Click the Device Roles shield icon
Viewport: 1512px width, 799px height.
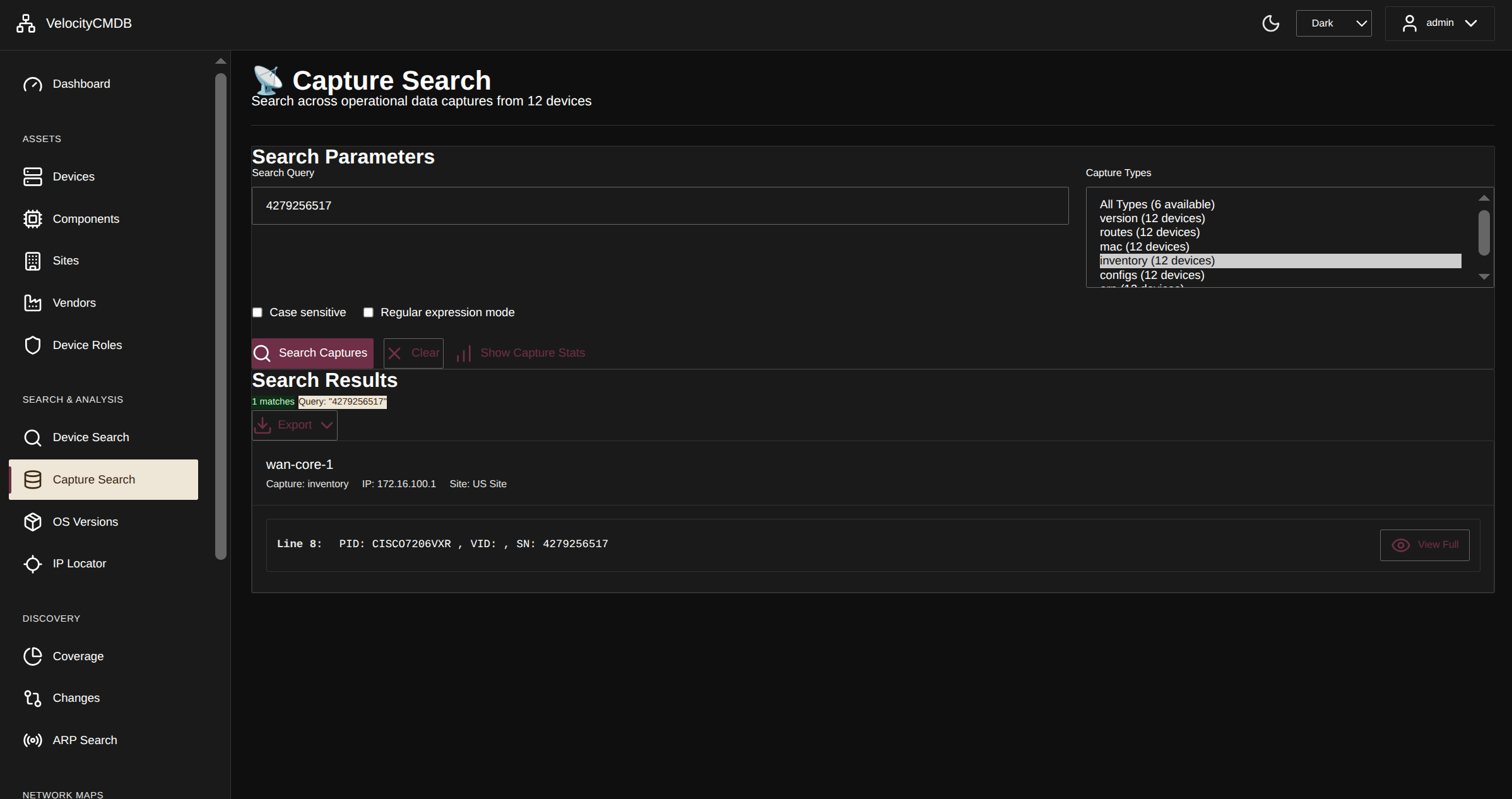pyautogui.click(x=33, y=345)
